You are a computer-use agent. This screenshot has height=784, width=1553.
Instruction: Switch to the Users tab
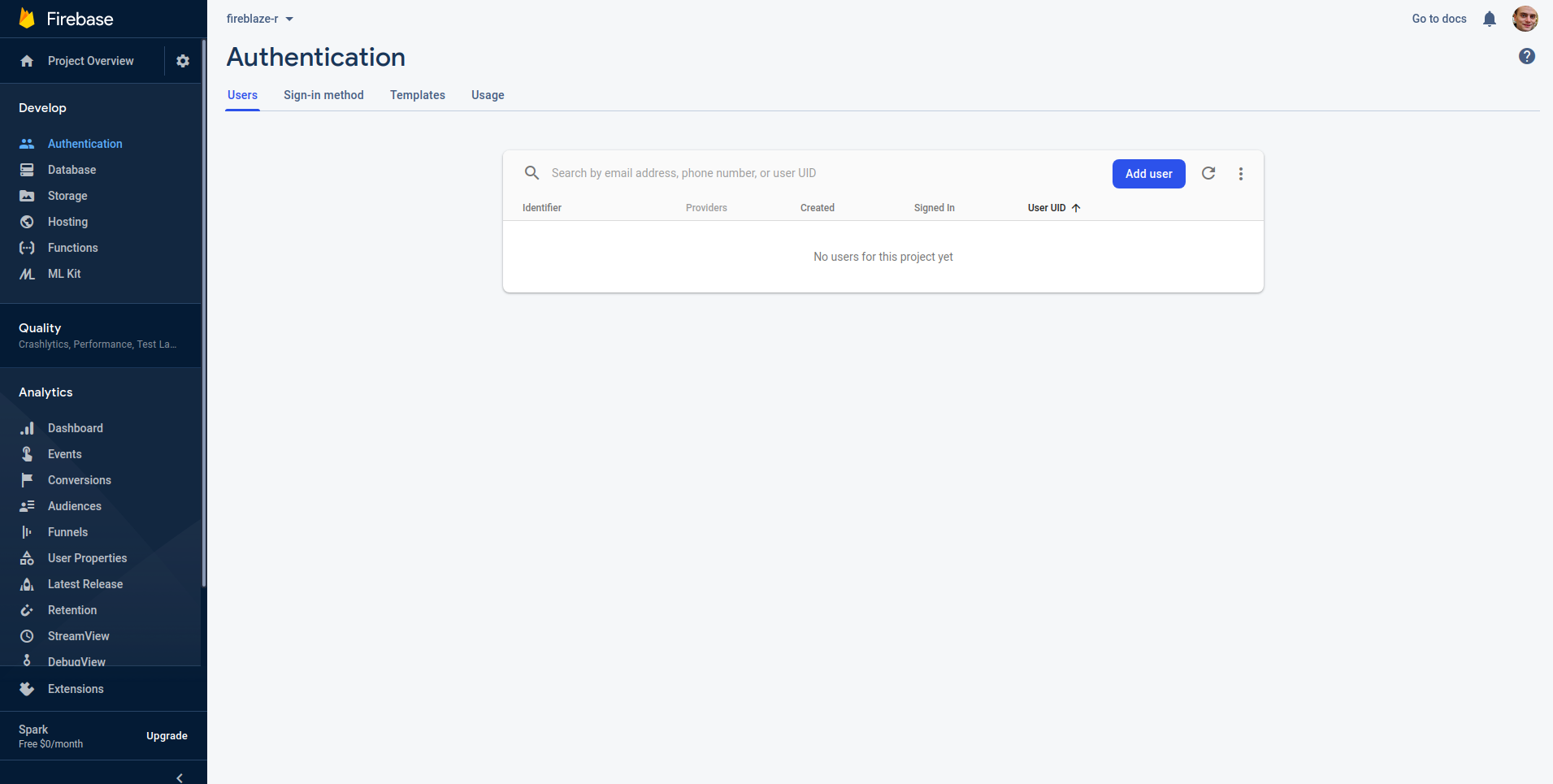(242, 95)
